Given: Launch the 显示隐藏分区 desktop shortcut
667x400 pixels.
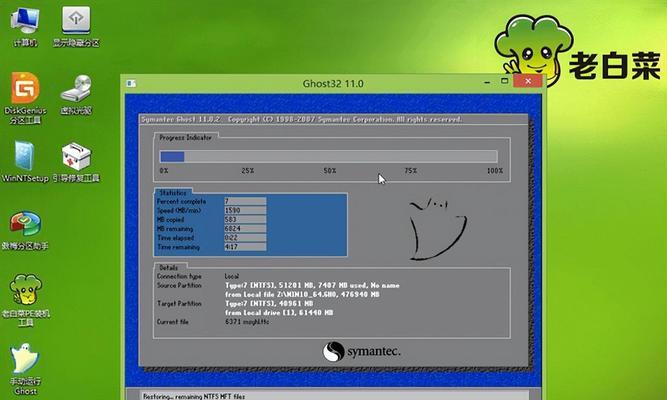Looking at the screenshot, I should click(76, 26).
